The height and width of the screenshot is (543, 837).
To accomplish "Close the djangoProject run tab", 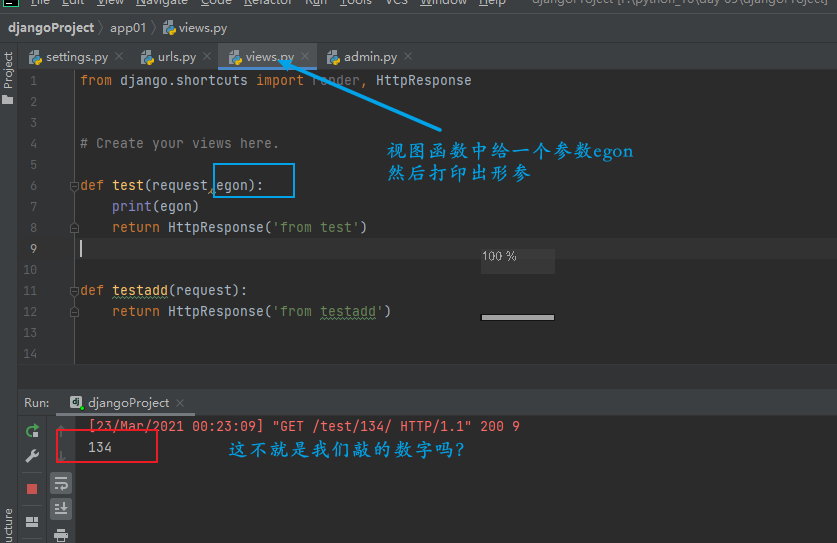I will pyautogui.click(x=180, y=403).
